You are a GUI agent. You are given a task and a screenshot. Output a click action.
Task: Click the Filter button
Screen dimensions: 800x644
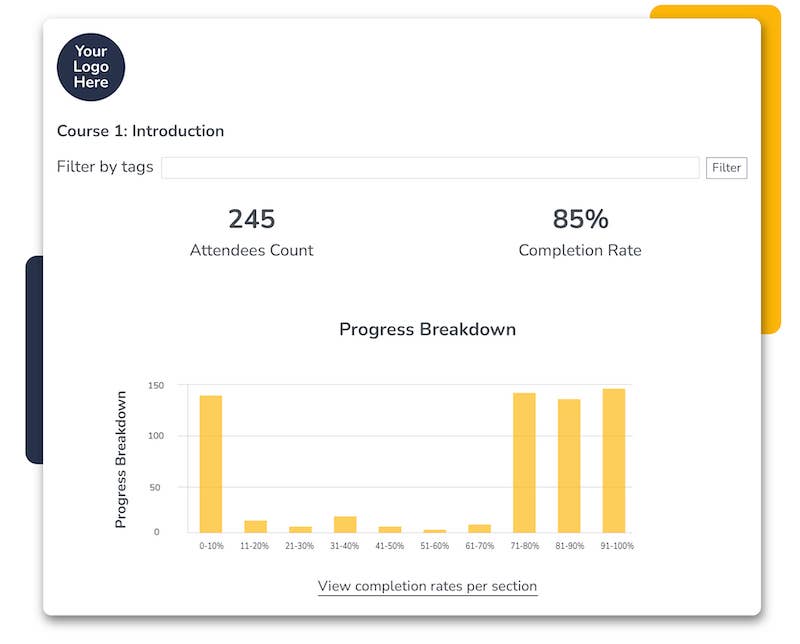(x=726, y=168)
